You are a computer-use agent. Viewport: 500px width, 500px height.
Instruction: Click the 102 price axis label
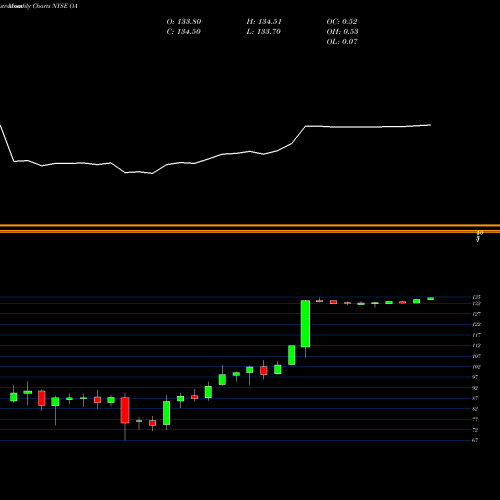click(x=476, y=367)
